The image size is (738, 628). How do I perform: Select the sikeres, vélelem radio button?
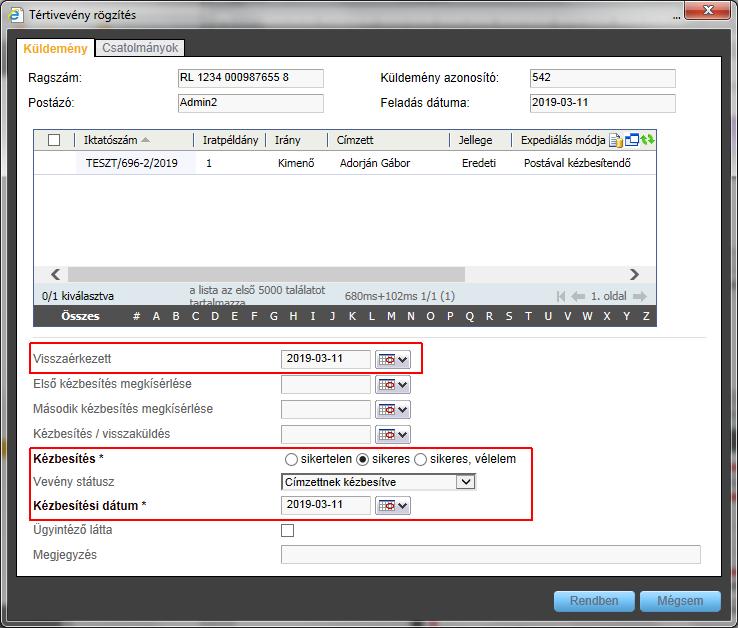click(x=420, y=459)
